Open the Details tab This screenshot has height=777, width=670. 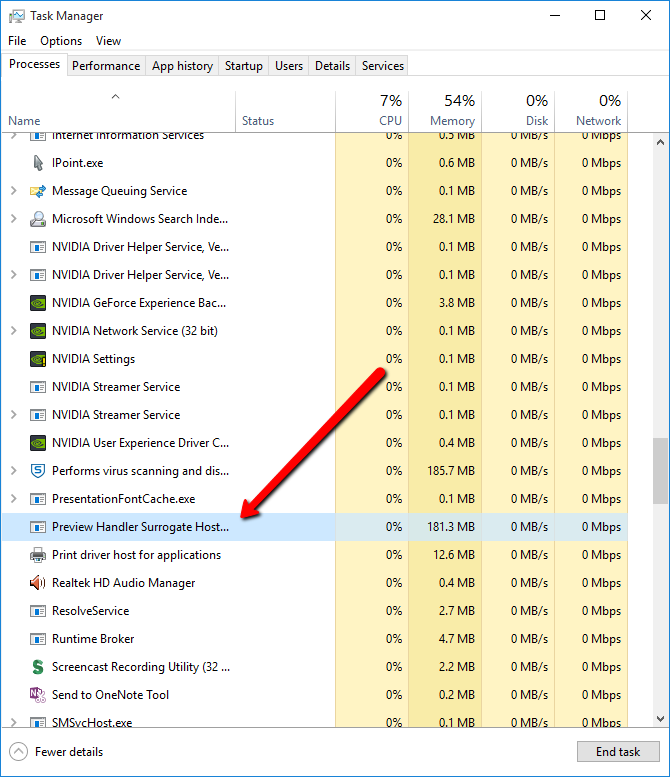(333, 66)
